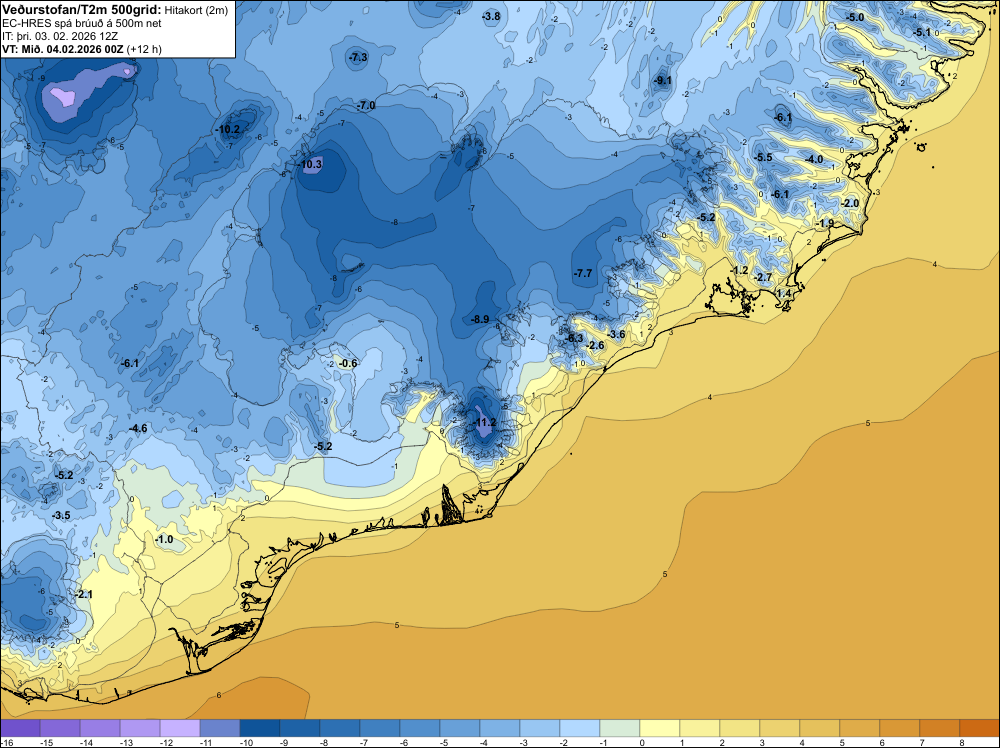Screen dimensions: 1000x748
Task: Click the -5.5 temperature value
Action: (x=763, y=158)
